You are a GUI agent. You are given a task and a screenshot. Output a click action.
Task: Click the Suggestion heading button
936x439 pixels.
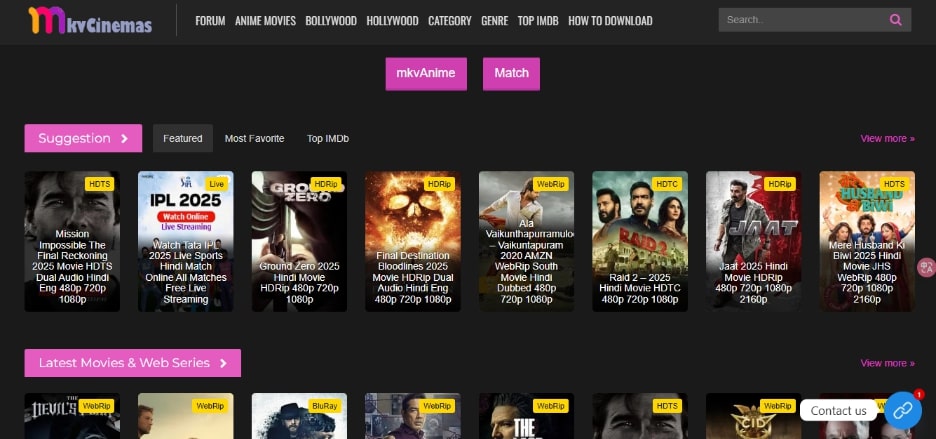click(83, 138)
